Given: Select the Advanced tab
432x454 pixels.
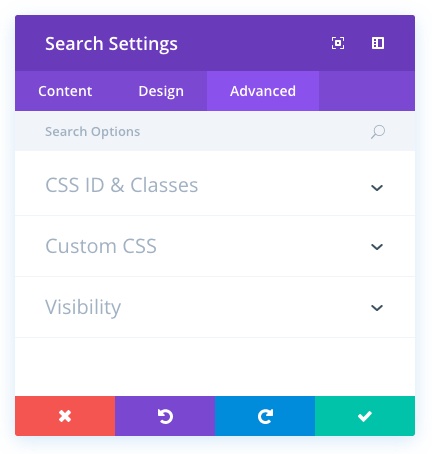Looking at the screenshot, I should coord(263,91).
